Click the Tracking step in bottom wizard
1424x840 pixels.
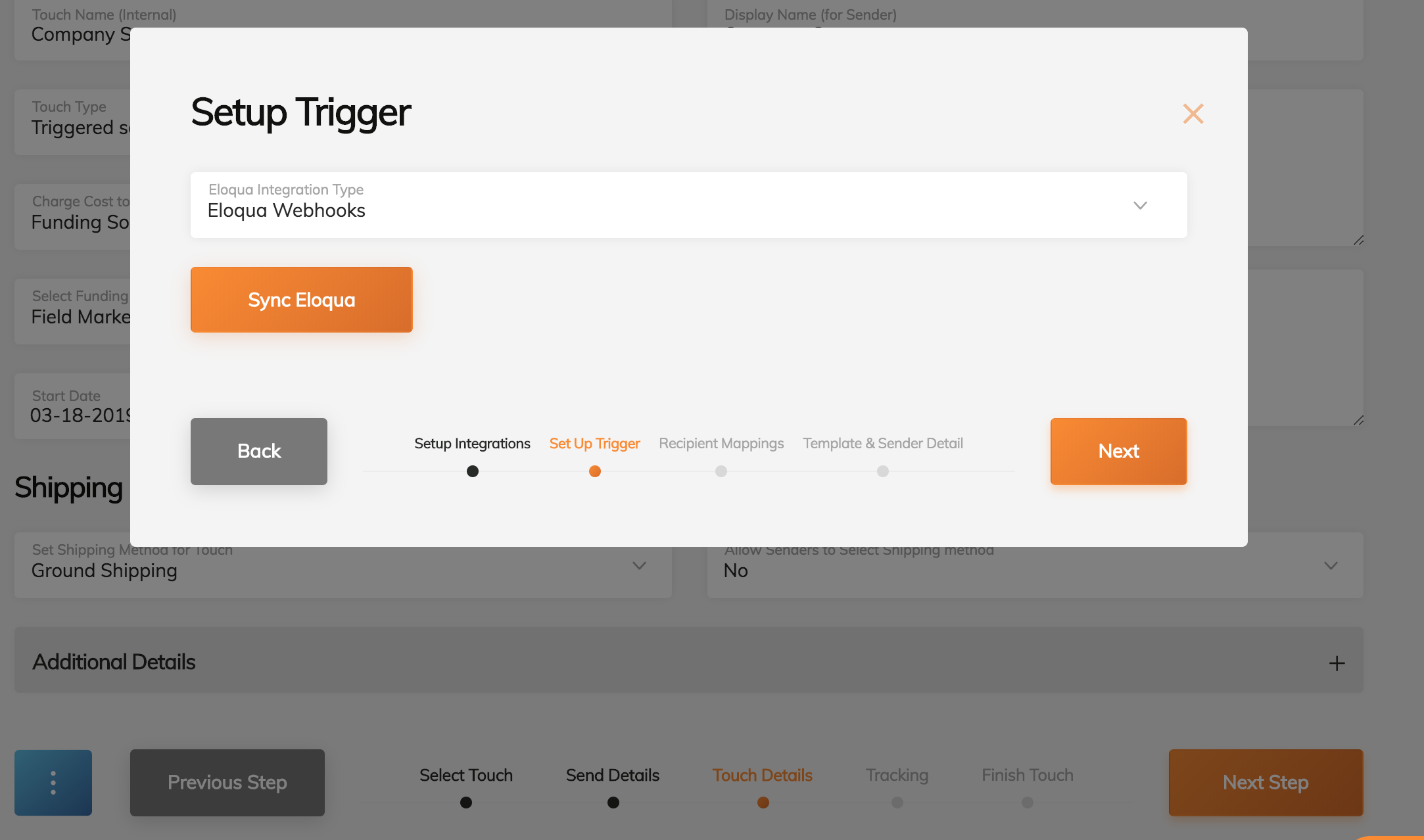[x=897, y=776]
